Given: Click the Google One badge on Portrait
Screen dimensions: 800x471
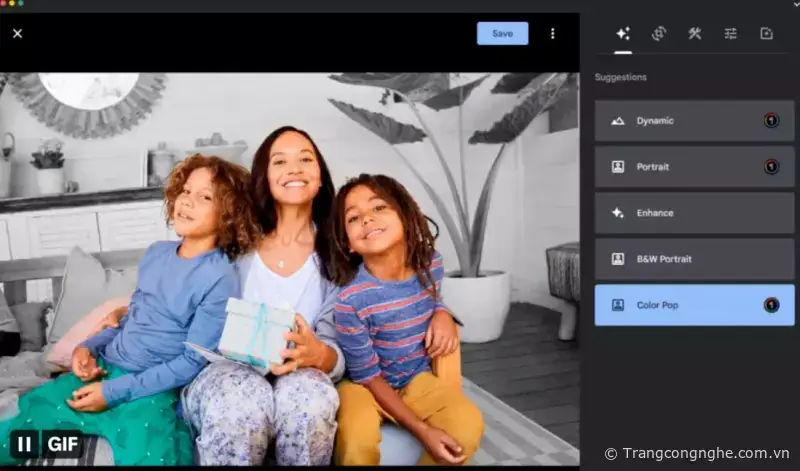Looking at the screenshot, I should [x=771, y=167].
